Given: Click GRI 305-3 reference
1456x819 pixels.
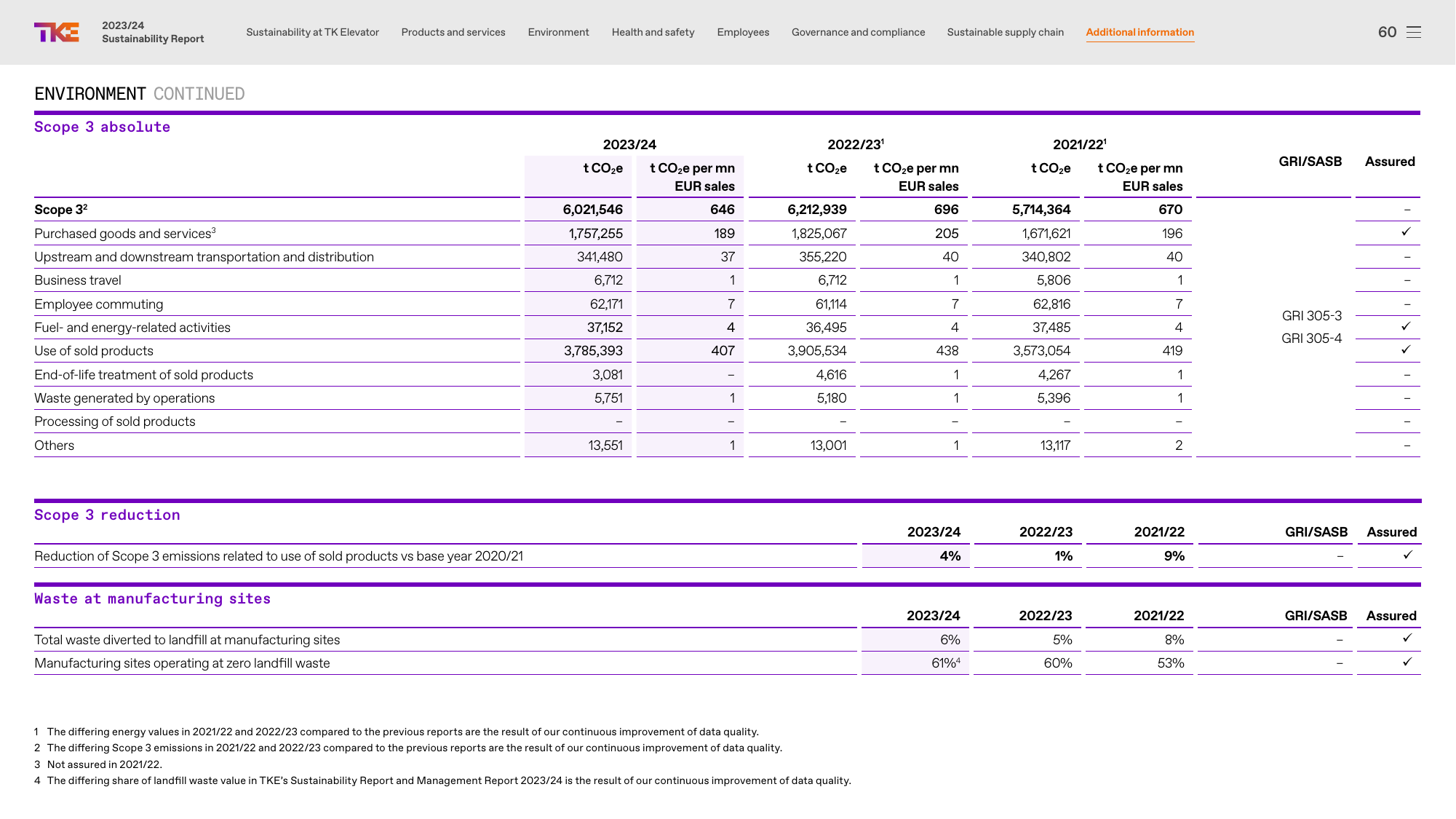Looking at the screenshot, I should click(x=1311, y=316).
